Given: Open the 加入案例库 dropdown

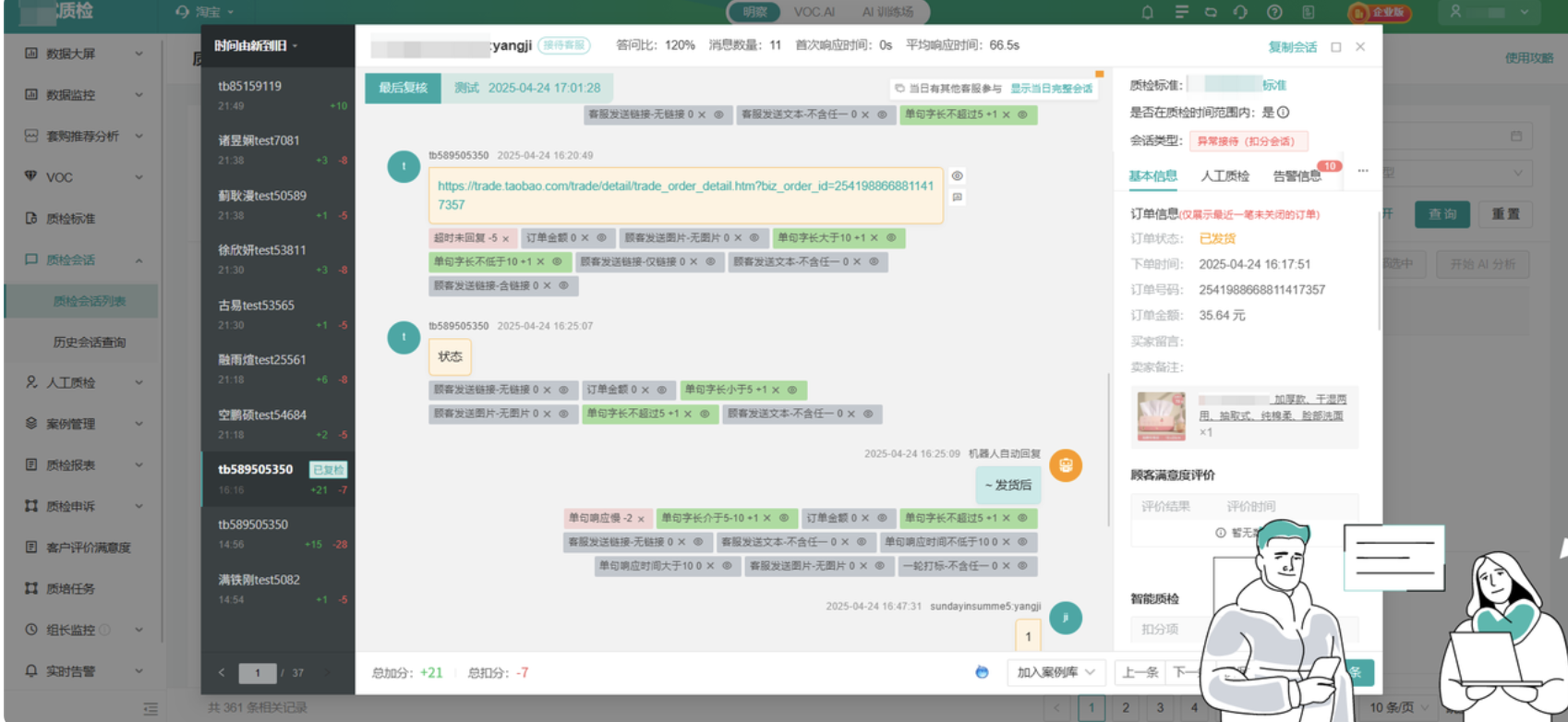Looking at the screenshot, I should pos(1055,672).
